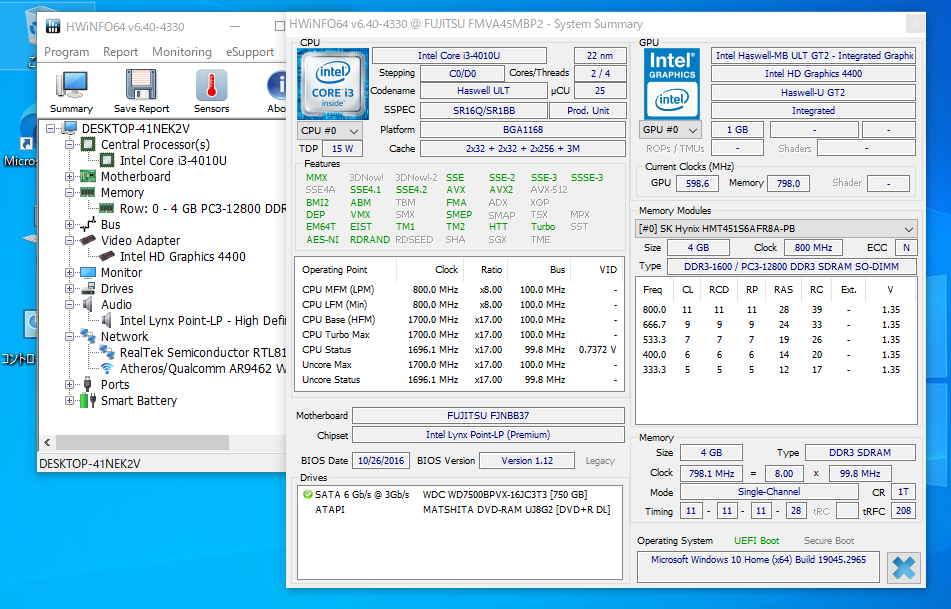The height and width of the screenshot is (609, 951).
Task: Minimize the HWiNFO64 main window
Action: tap(235, 26)
